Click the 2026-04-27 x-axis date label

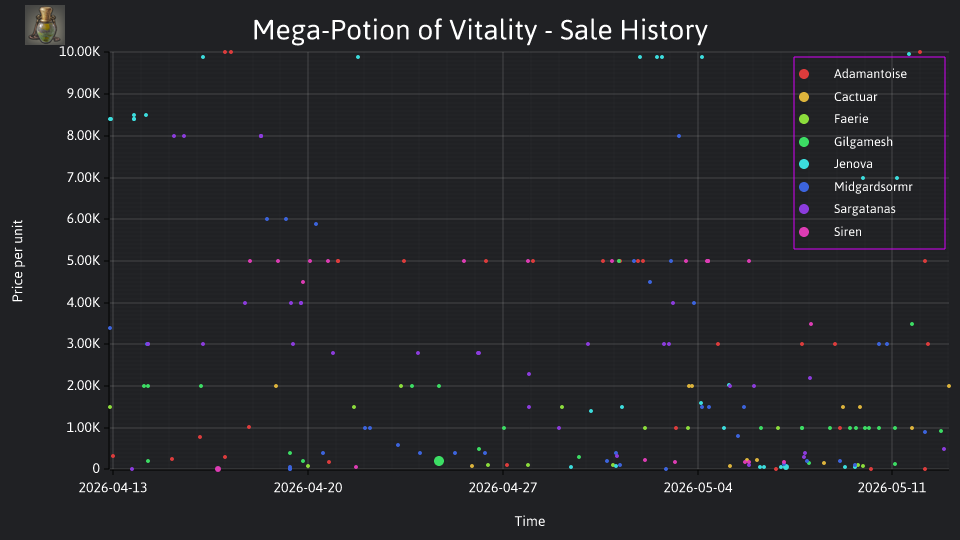[x=503, y=488]
